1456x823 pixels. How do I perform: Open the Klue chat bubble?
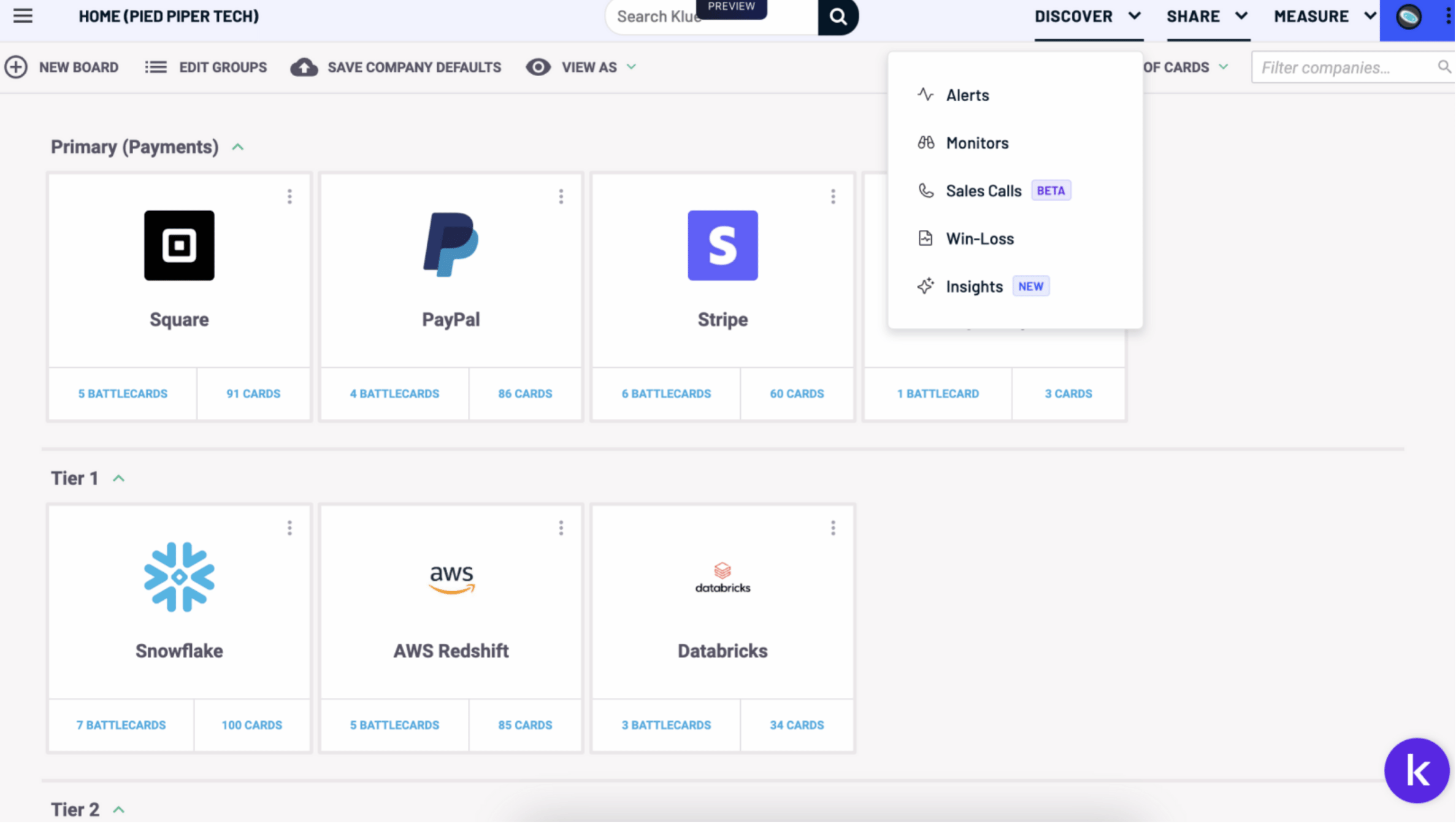tap(1417, 771)
